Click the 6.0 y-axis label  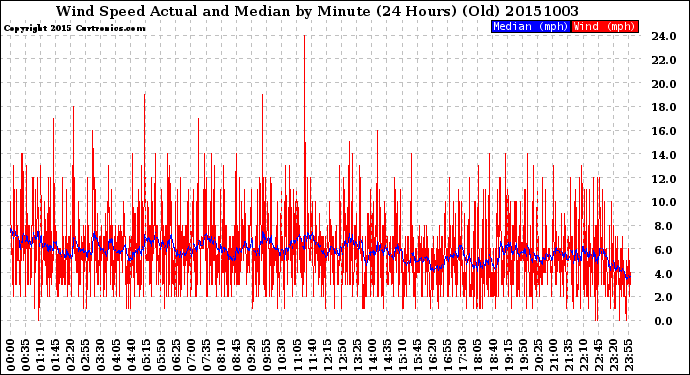click(x=664, y=250)
